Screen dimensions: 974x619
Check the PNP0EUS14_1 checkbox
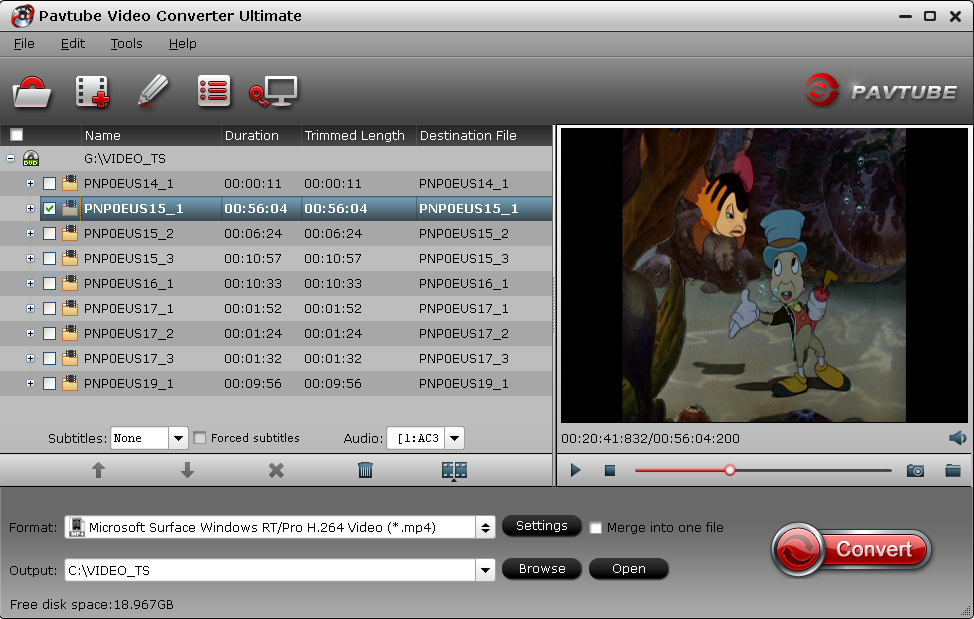pyautogui.click(x=50, y=184)
